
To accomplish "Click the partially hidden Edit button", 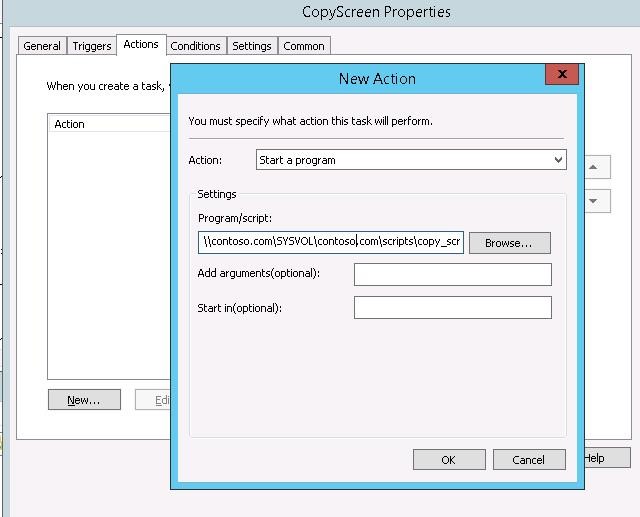I will coord(162,400).
